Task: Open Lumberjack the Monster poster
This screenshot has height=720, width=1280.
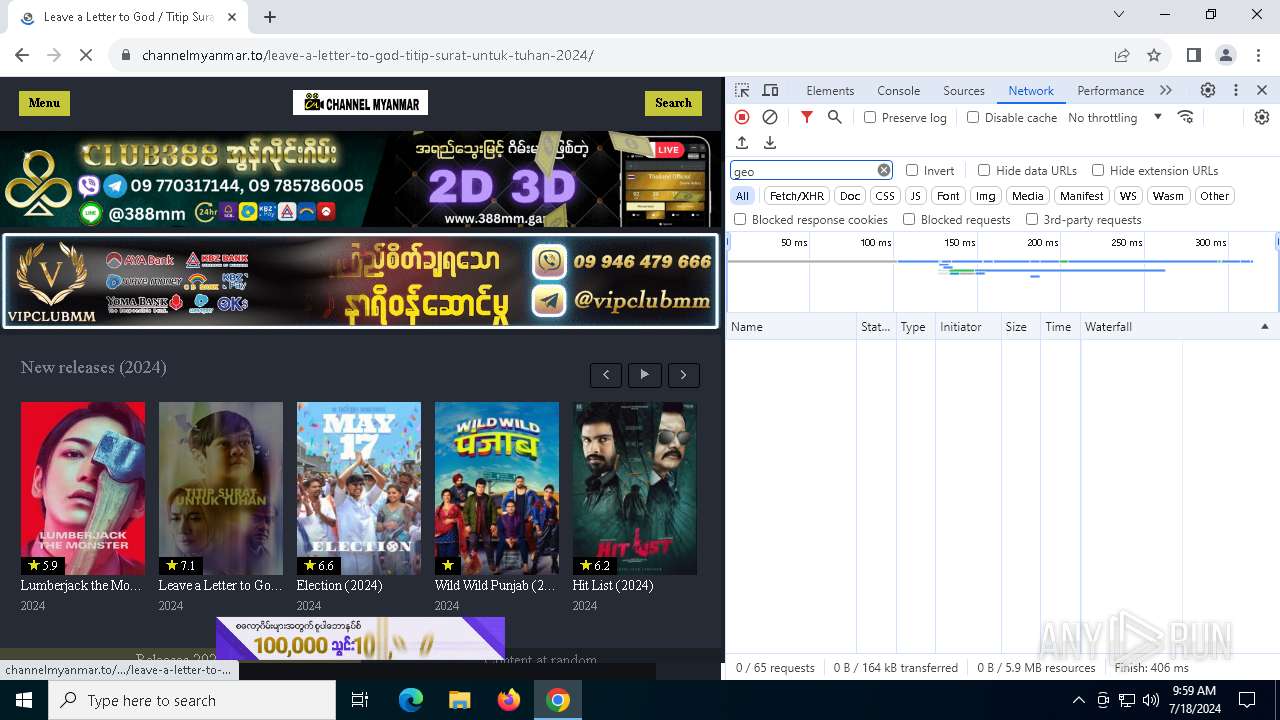Action: coord(83,488)
